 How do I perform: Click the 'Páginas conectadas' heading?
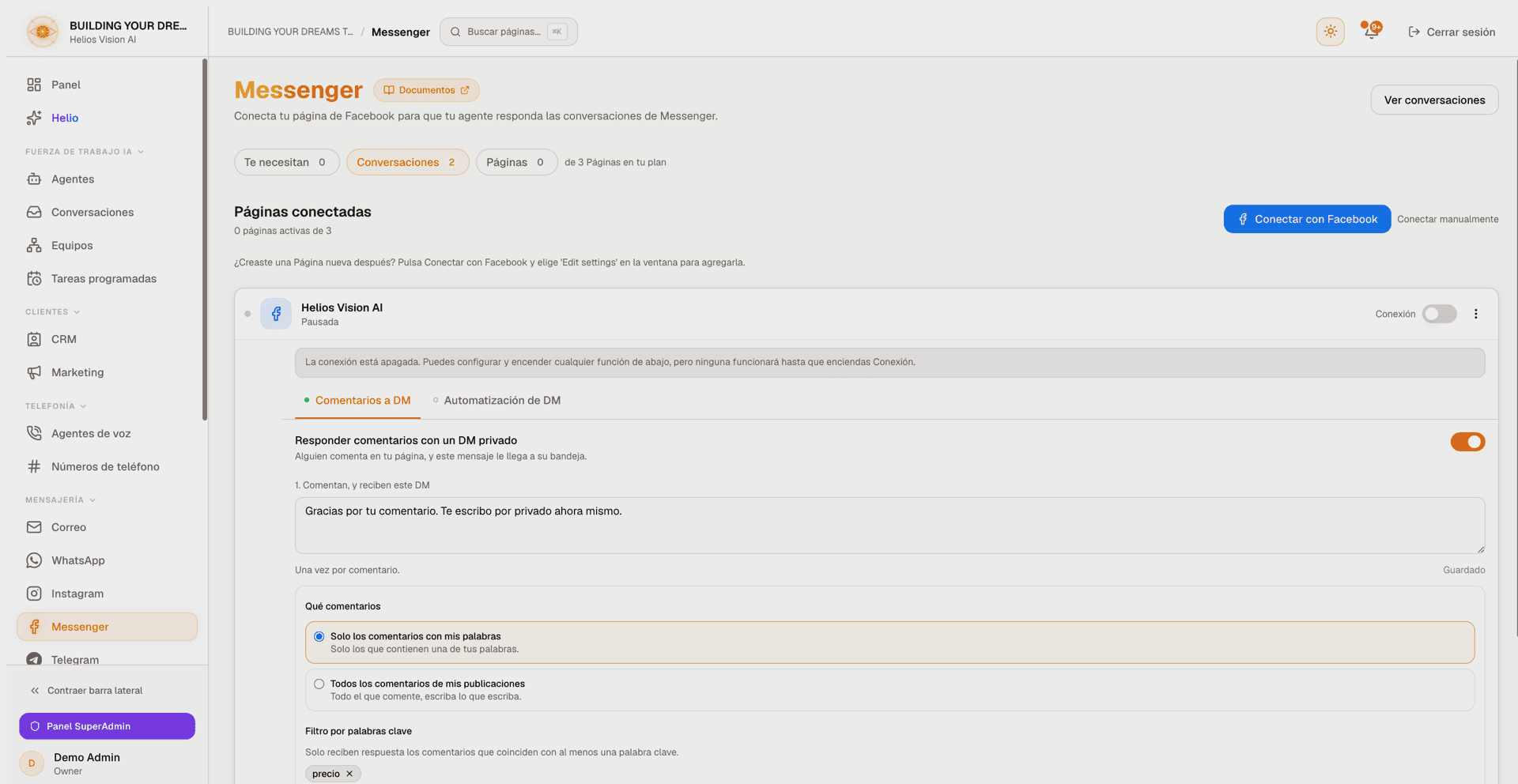[303, 212]
